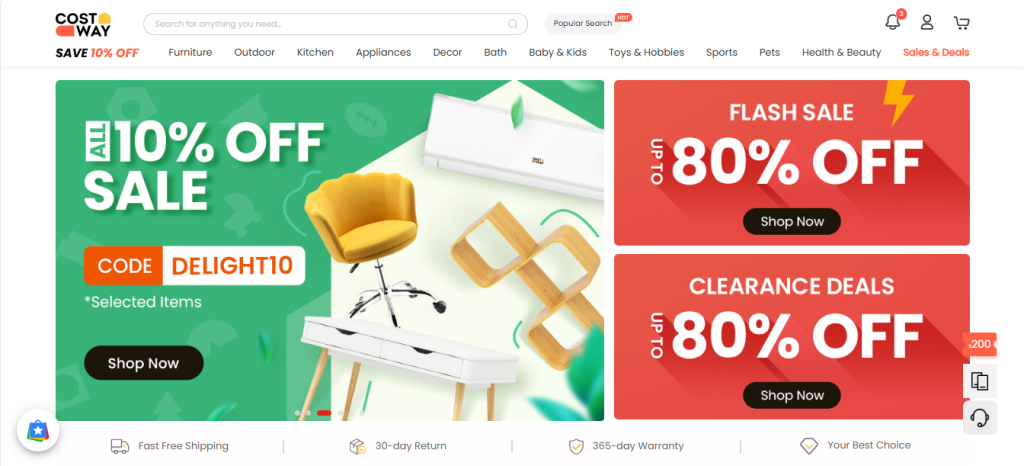The image size is (1024, 466).
Task: Open the Popular Search dropdown
Action: click(x=583, y=23)
